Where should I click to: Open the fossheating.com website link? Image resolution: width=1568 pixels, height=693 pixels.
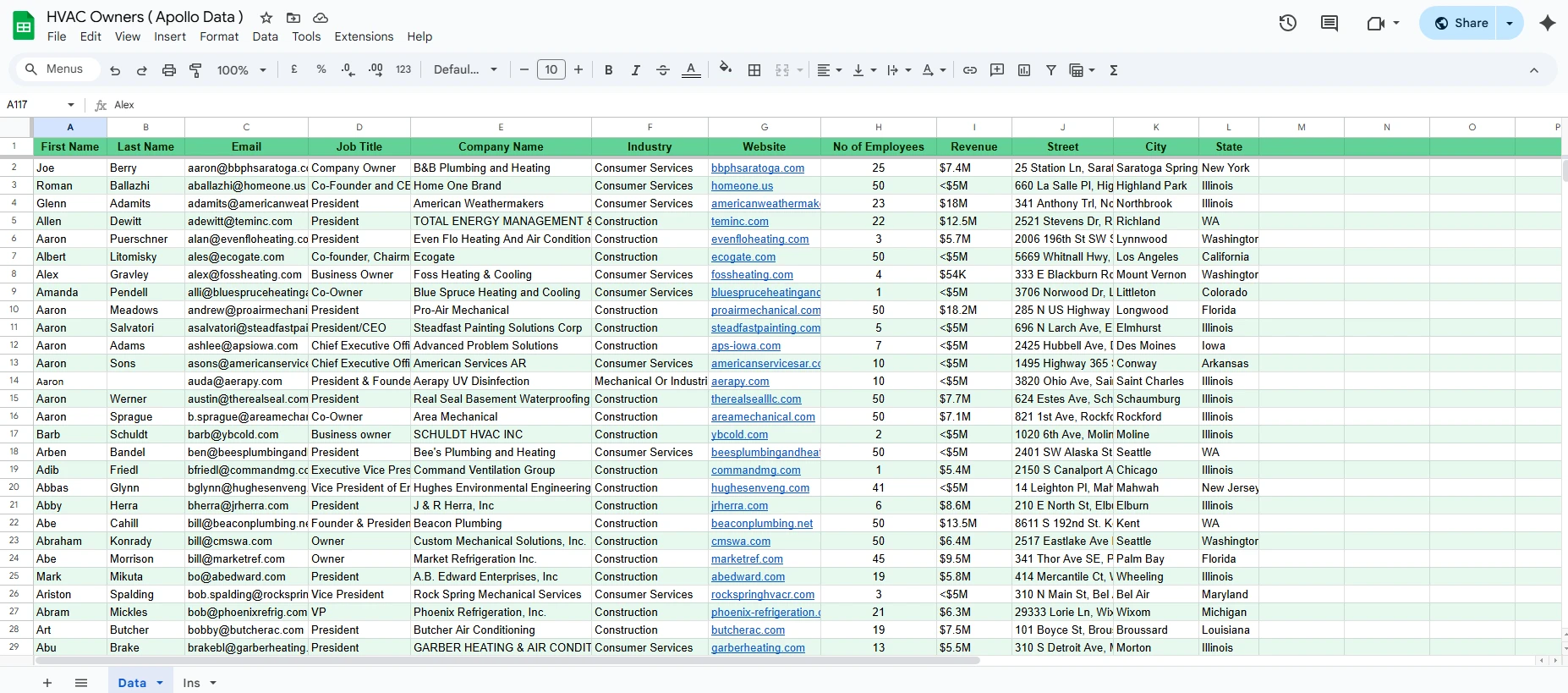pos(752,275)
